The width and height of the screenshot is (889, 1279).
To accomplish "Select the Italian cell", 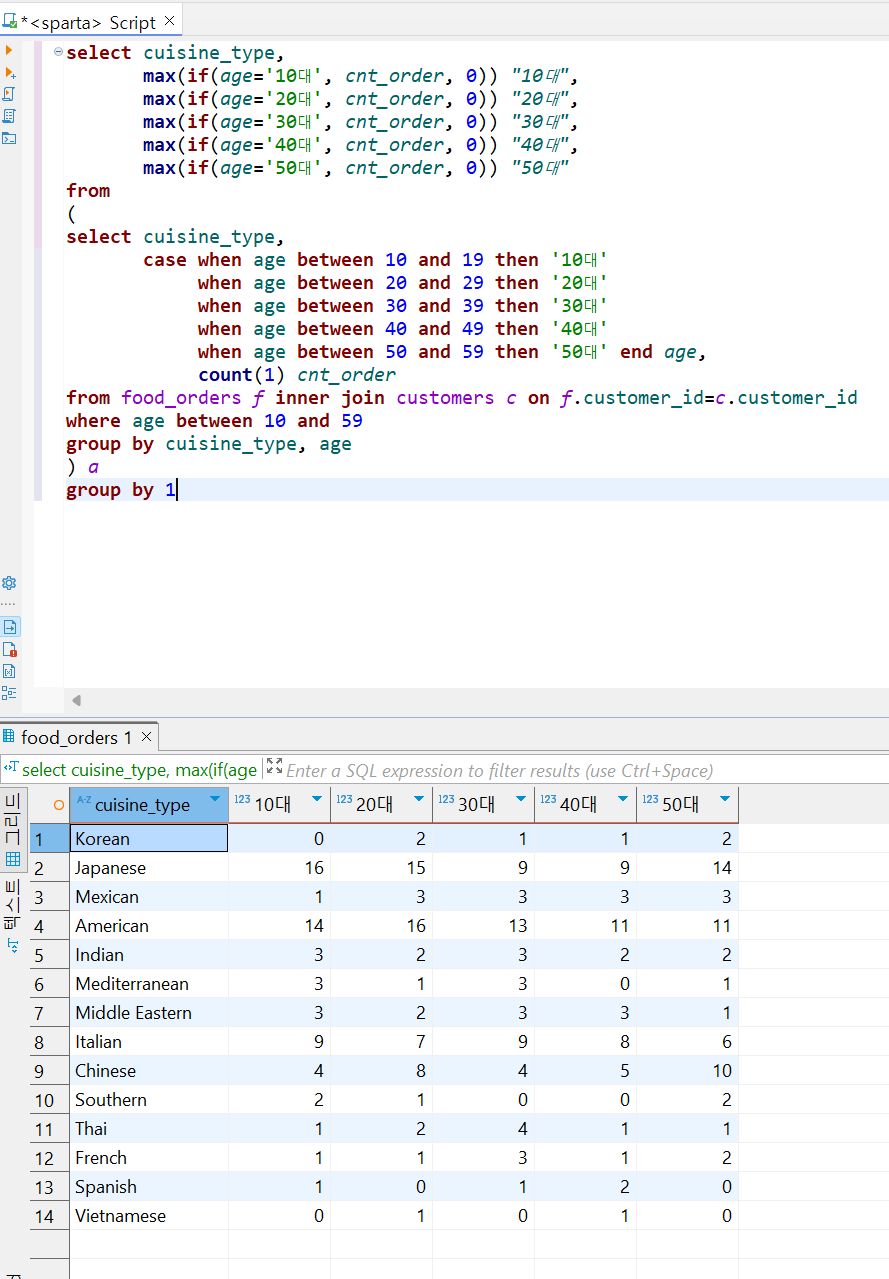I will [x=149, y=1042].
